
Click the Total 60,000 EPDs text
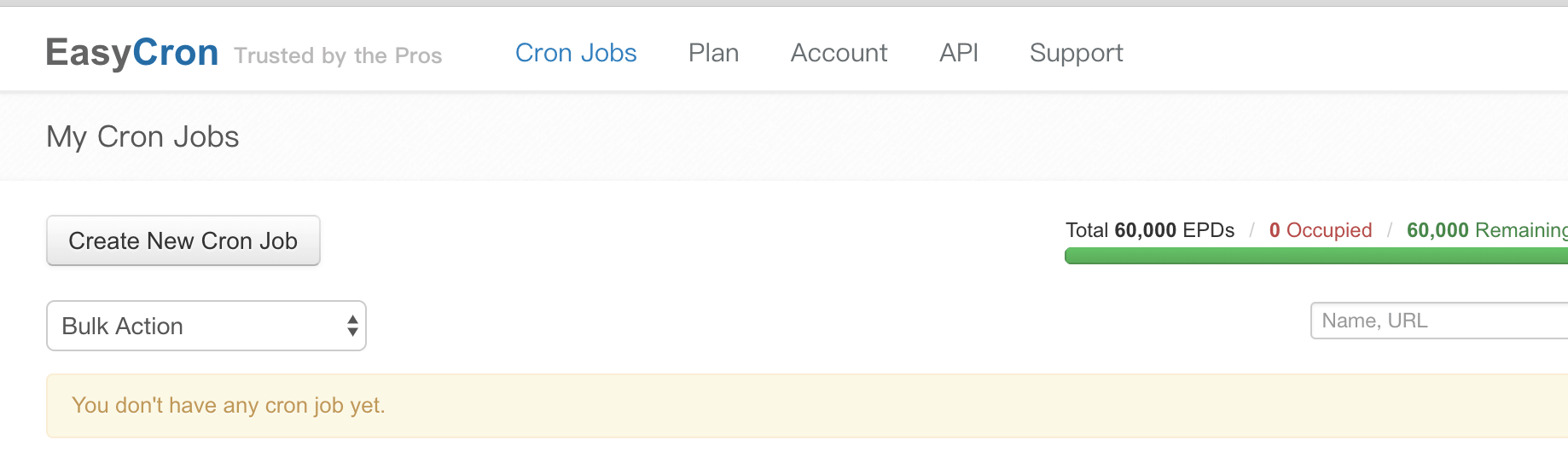tap(1149, 230)
